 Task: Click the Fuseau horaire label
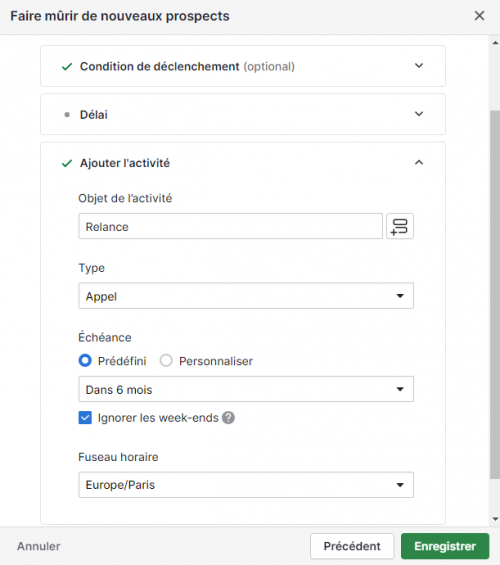click(x=119, y=457)
